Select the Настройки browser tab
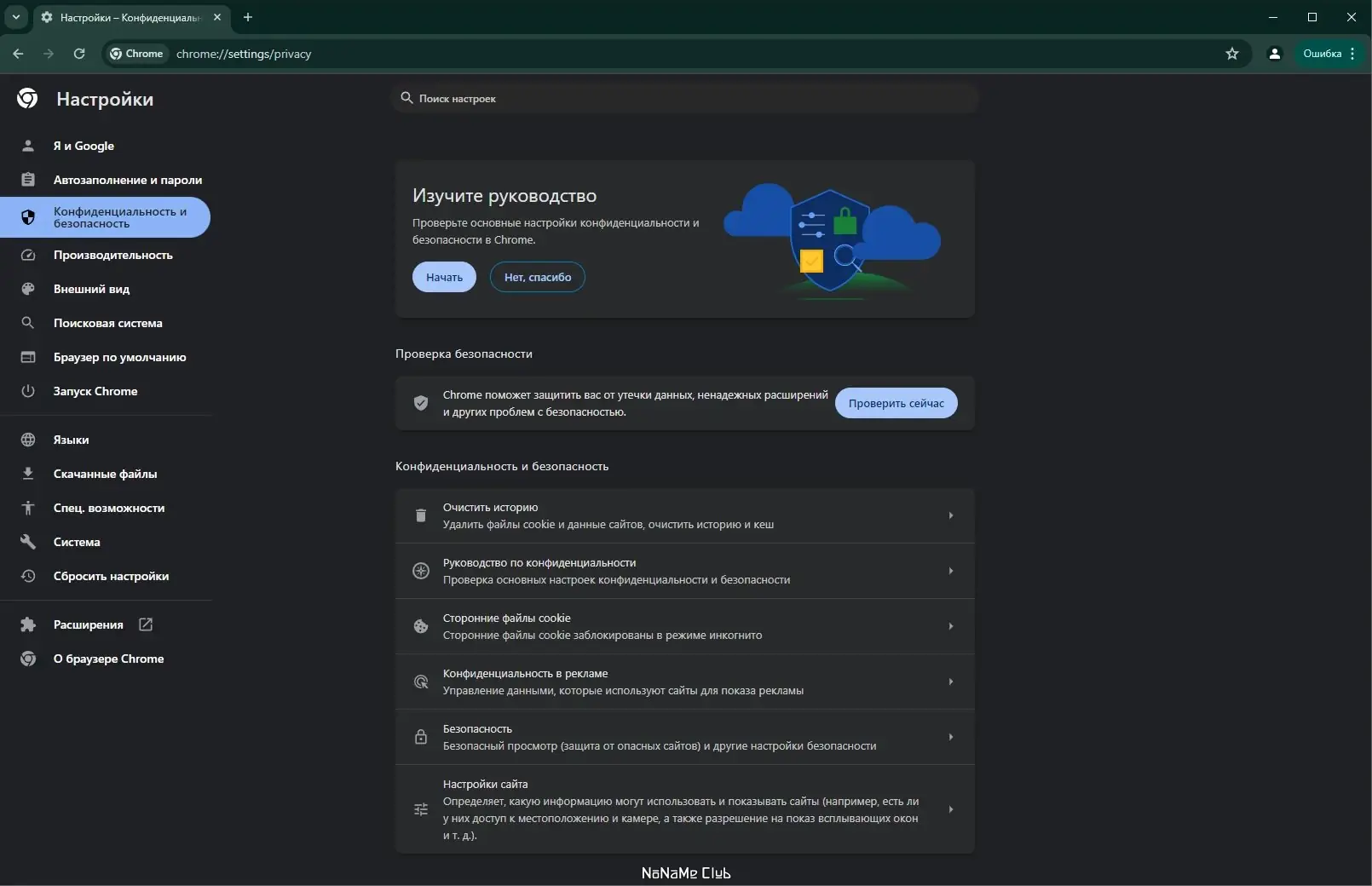Screen dimensions: 1372x886 click(x=119, y=17)
